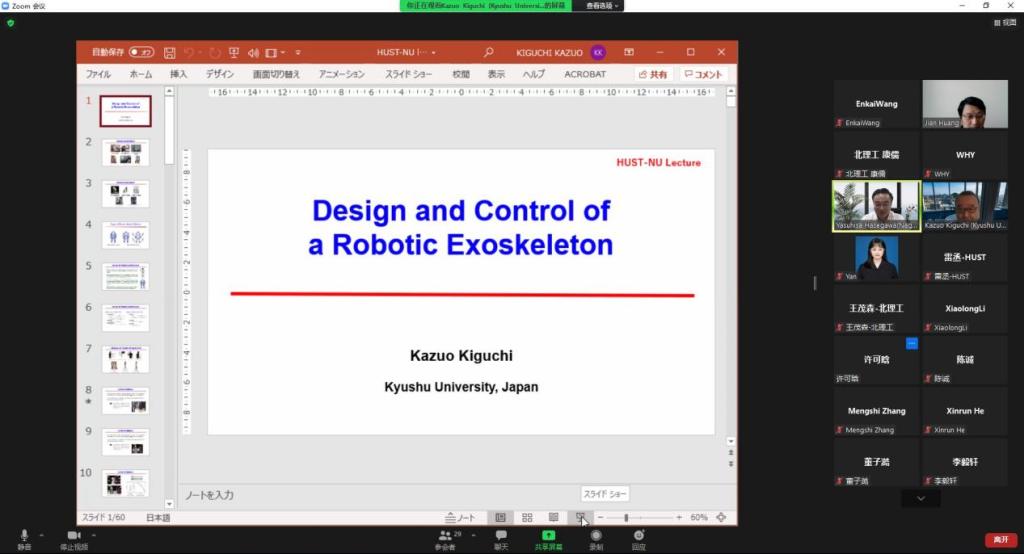Mute microphone in Zoom toolbar
Screen dimensions: 1024x554
point(24,536)
